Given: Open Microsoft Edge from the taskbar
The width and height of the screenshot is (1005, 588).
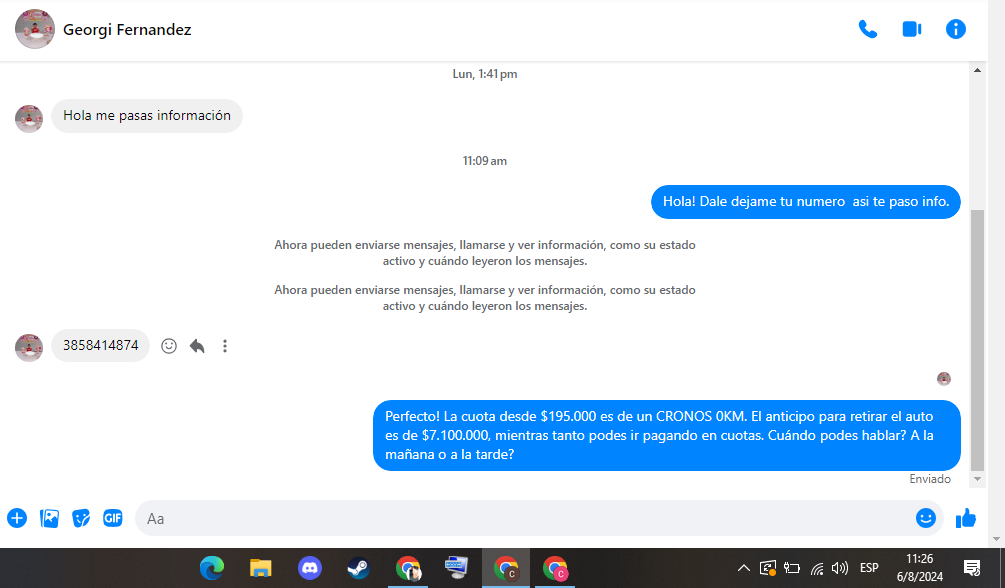Looking at the screenshot, I should tap(212, 568).
